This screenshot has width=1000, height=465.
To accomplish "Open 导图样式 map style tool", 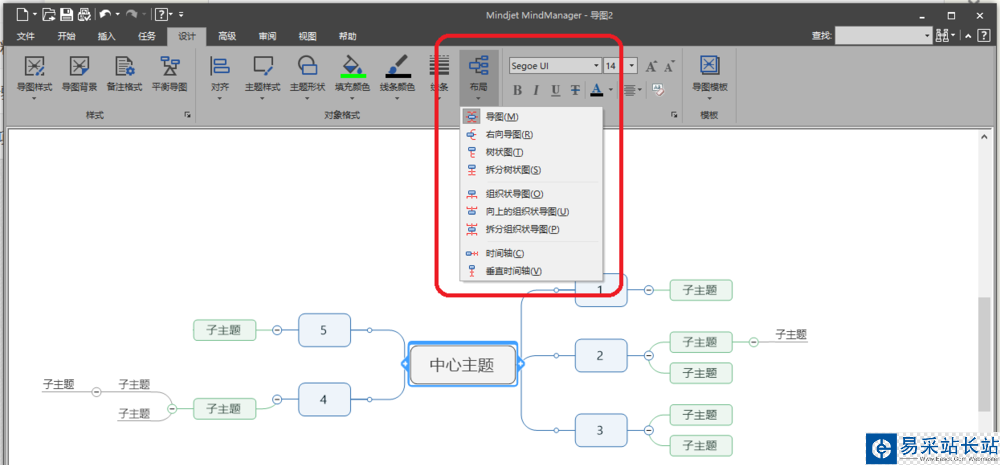I will (34, 77).
